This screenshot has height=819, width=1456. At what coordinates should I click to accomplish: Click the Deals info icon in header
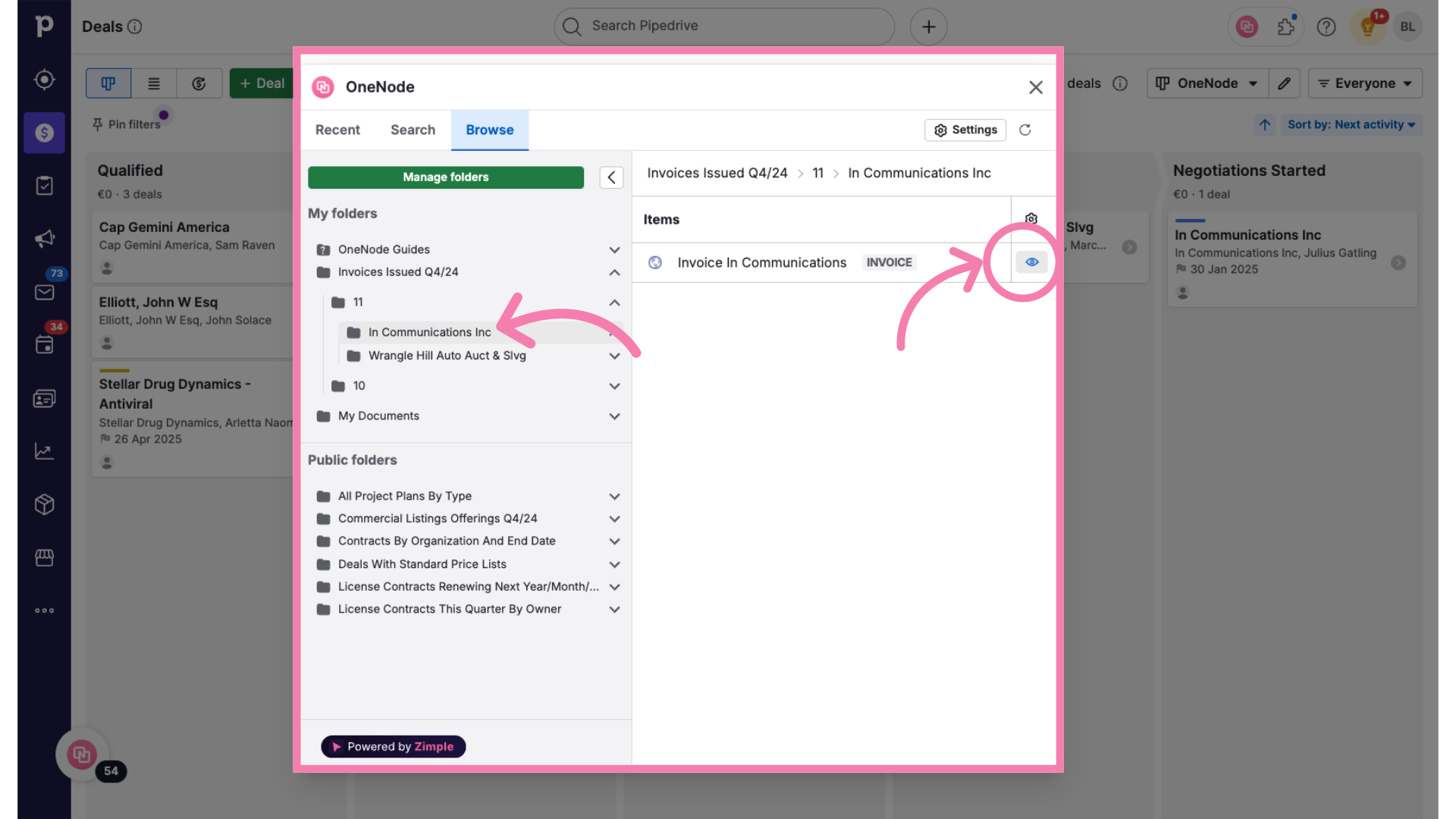pos(134,27)
